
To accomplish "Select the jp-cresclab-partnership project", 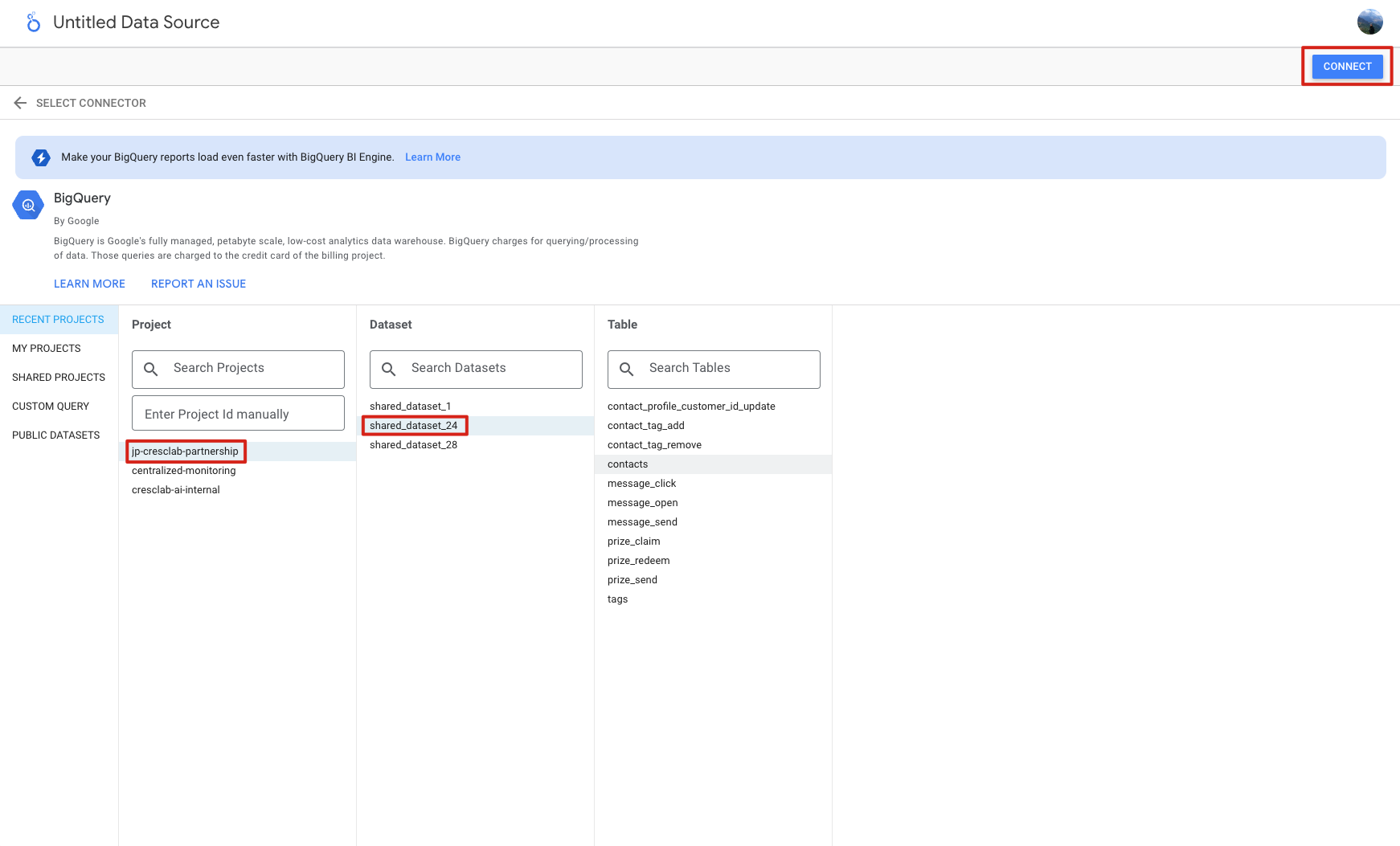I will [238, 452].
